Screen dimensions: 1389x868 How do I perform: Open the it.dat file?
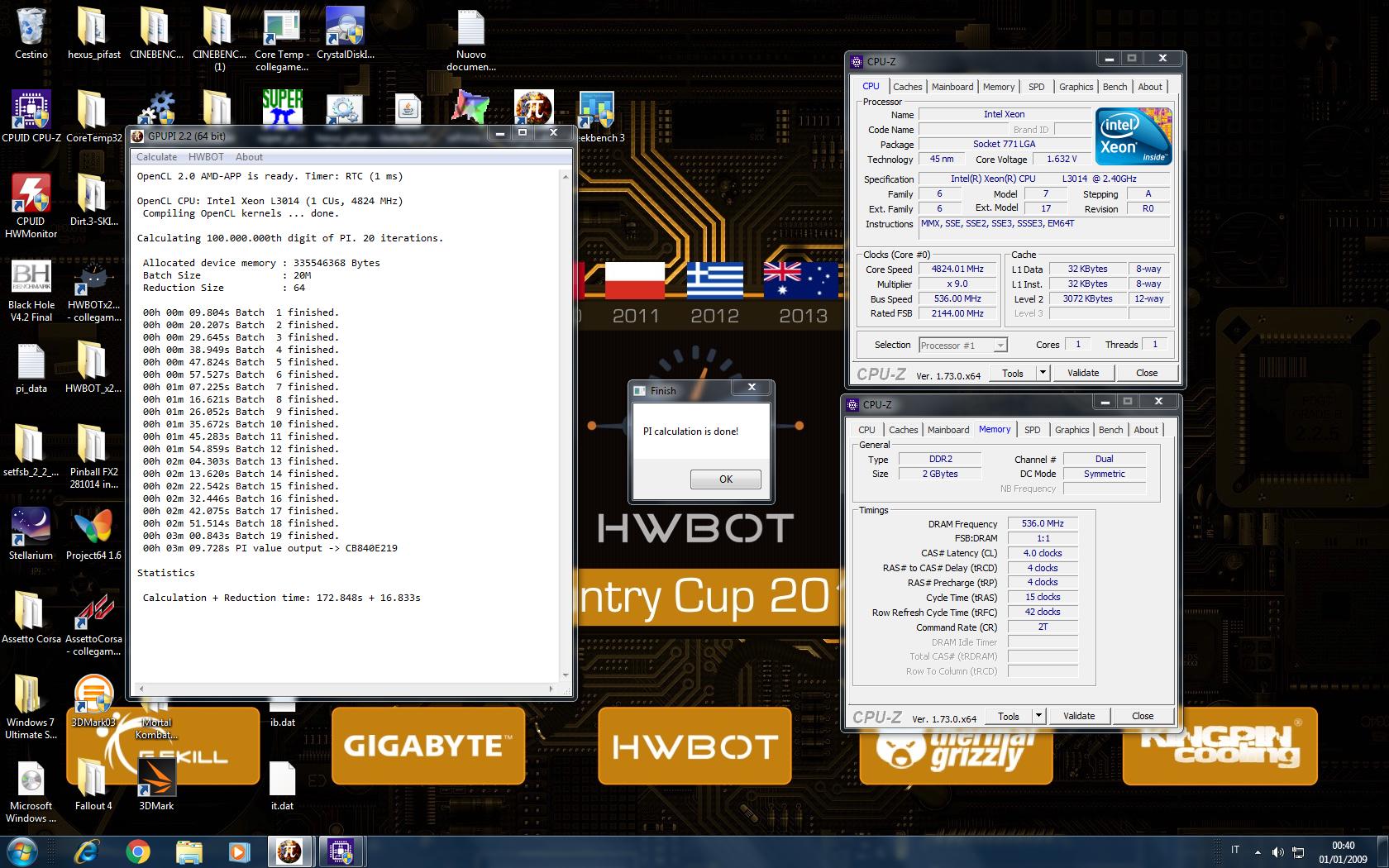tap(282, 785)
